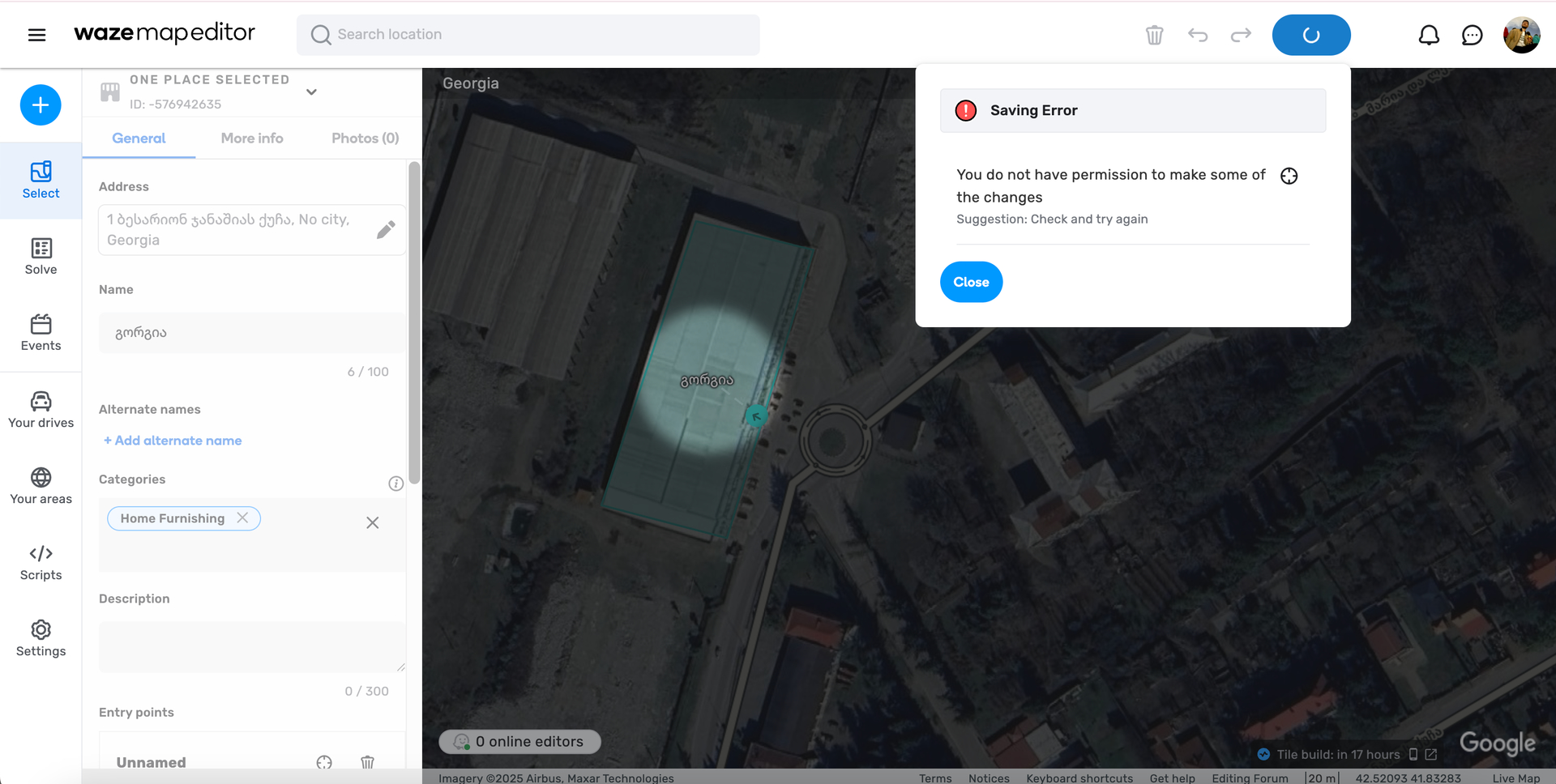The width and height of the screenshot is (1556, 784).
Task: Click the notifications bell icon
Action: tap(1429, 35)
